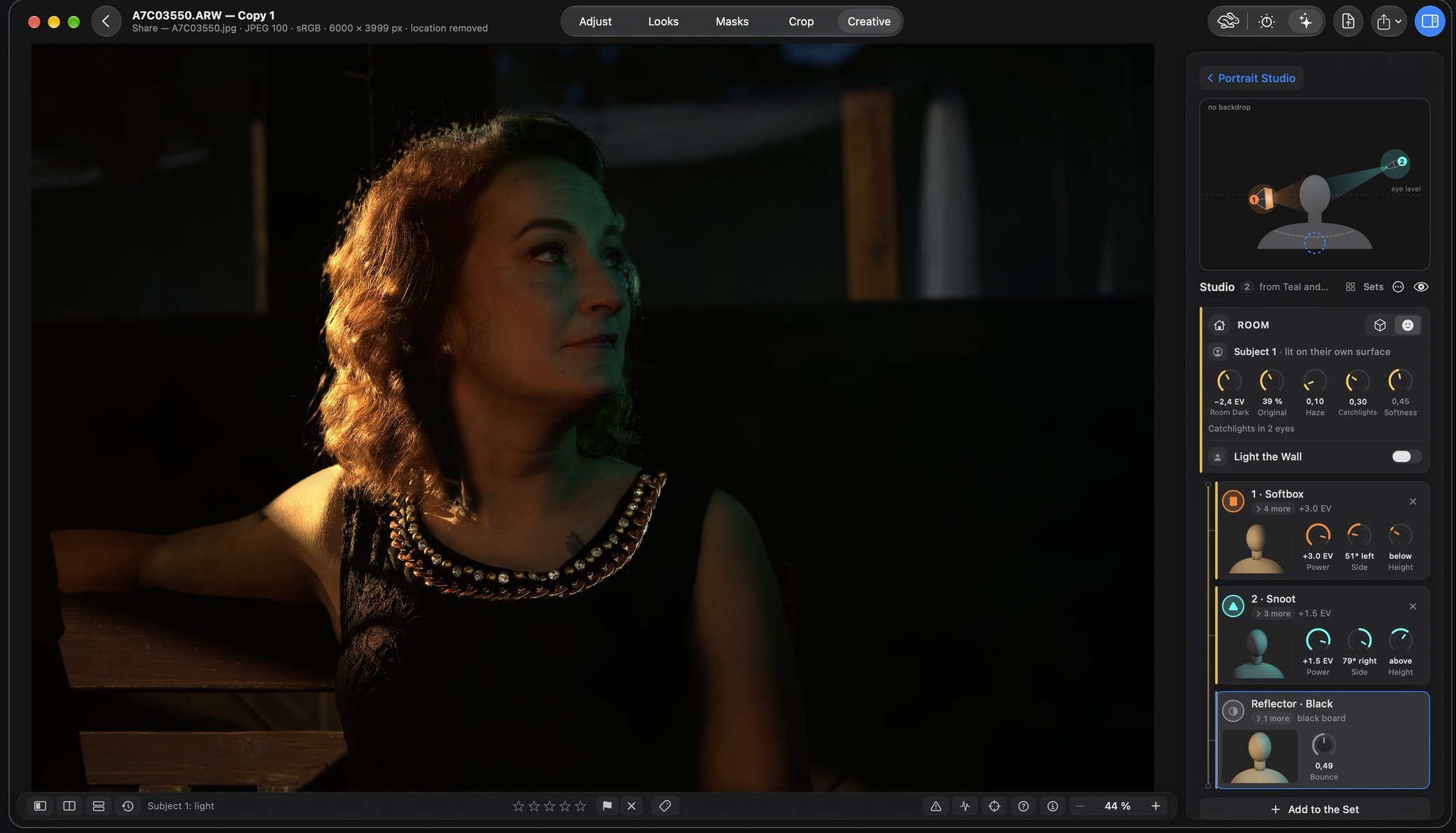Click the crosshair target icon
Screen dimensions: 1456x833
(x=994, y=806)
